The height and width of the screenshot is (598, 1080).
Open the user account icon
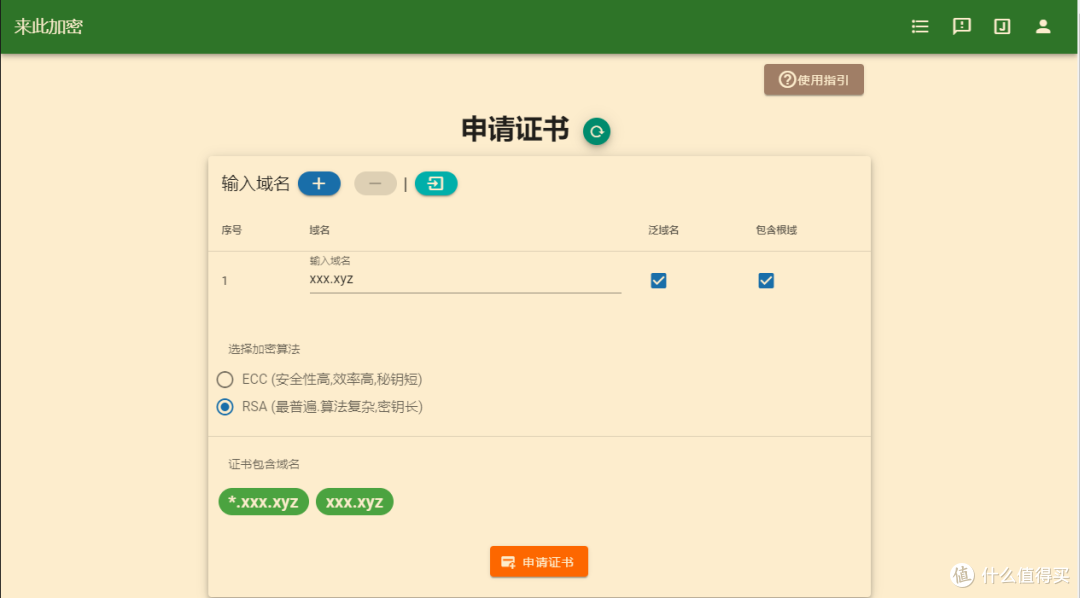click(x=1043, y=26)
